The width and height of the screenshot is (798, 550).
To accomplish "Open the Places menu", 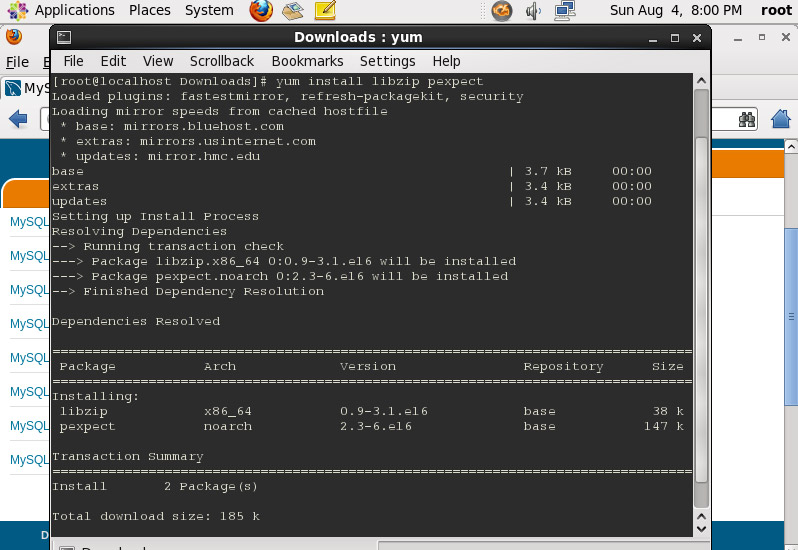I will pyautogui.click(x=150, y=10).
